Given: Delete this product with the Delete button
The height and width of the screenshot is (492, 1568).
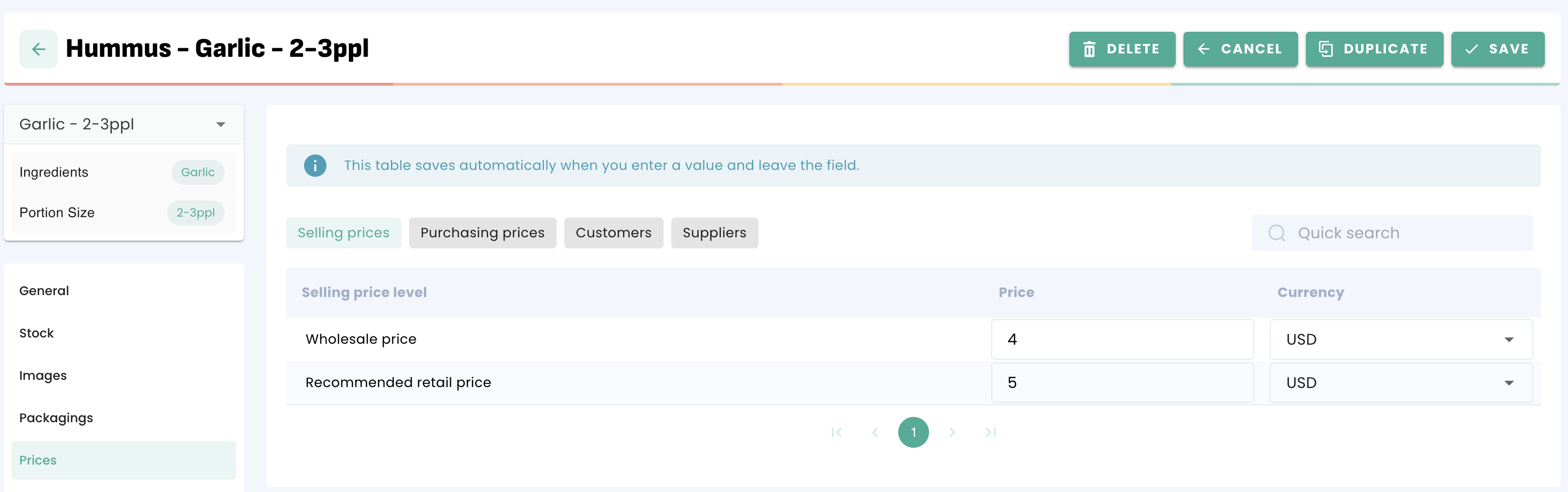Looking at the screenshot, I should [x=1121, y=49].
